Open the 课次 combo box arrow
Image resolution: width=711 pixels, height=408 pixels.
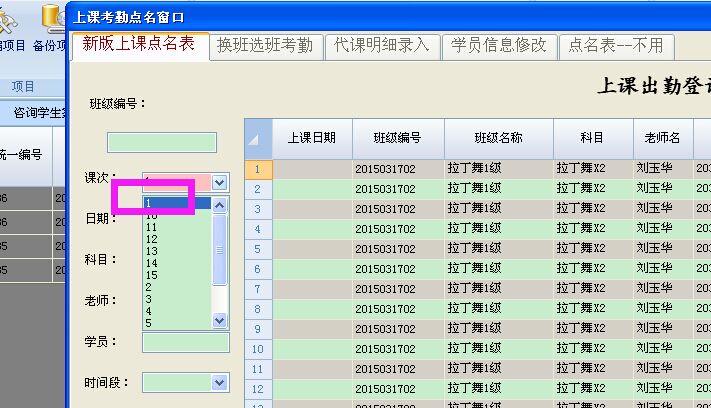[220, 182]
